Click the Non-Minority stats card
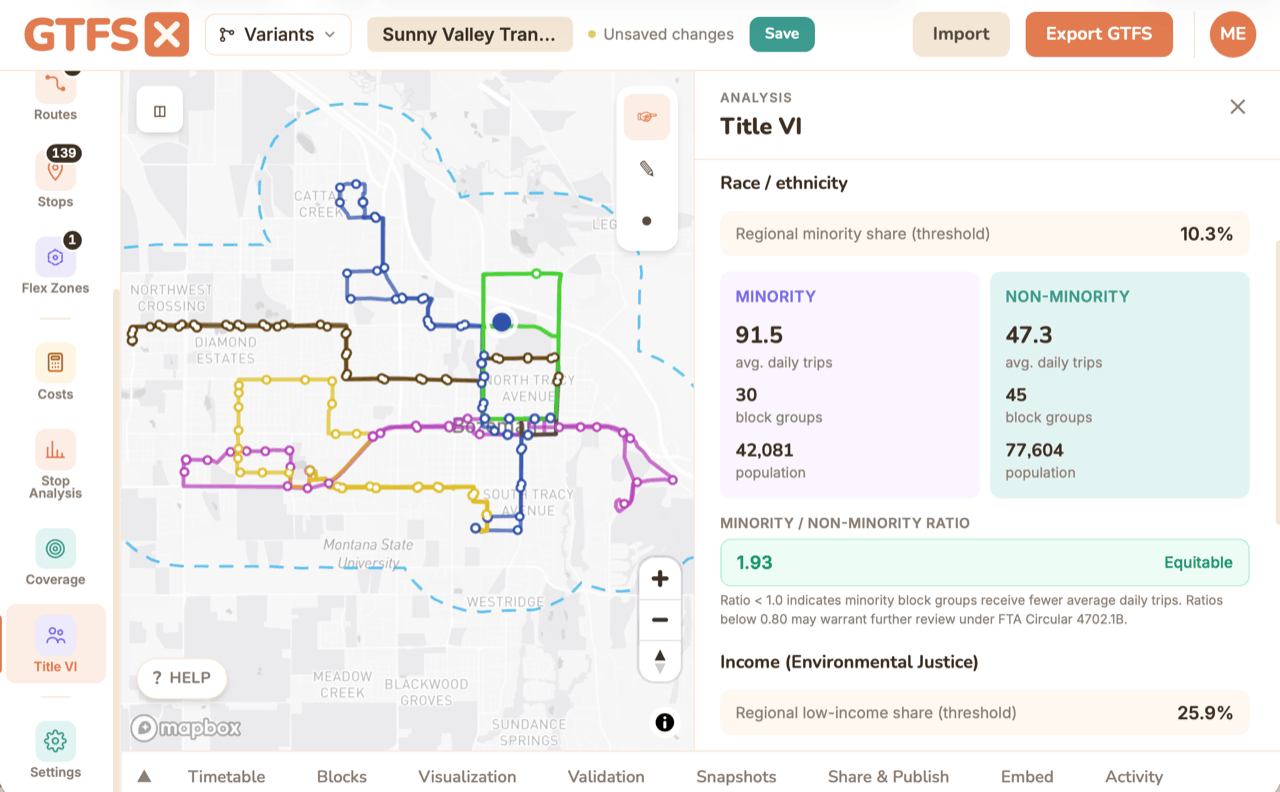This screenshot has height=792, width=1280. pyautogui.click(x=1120, y=385)
